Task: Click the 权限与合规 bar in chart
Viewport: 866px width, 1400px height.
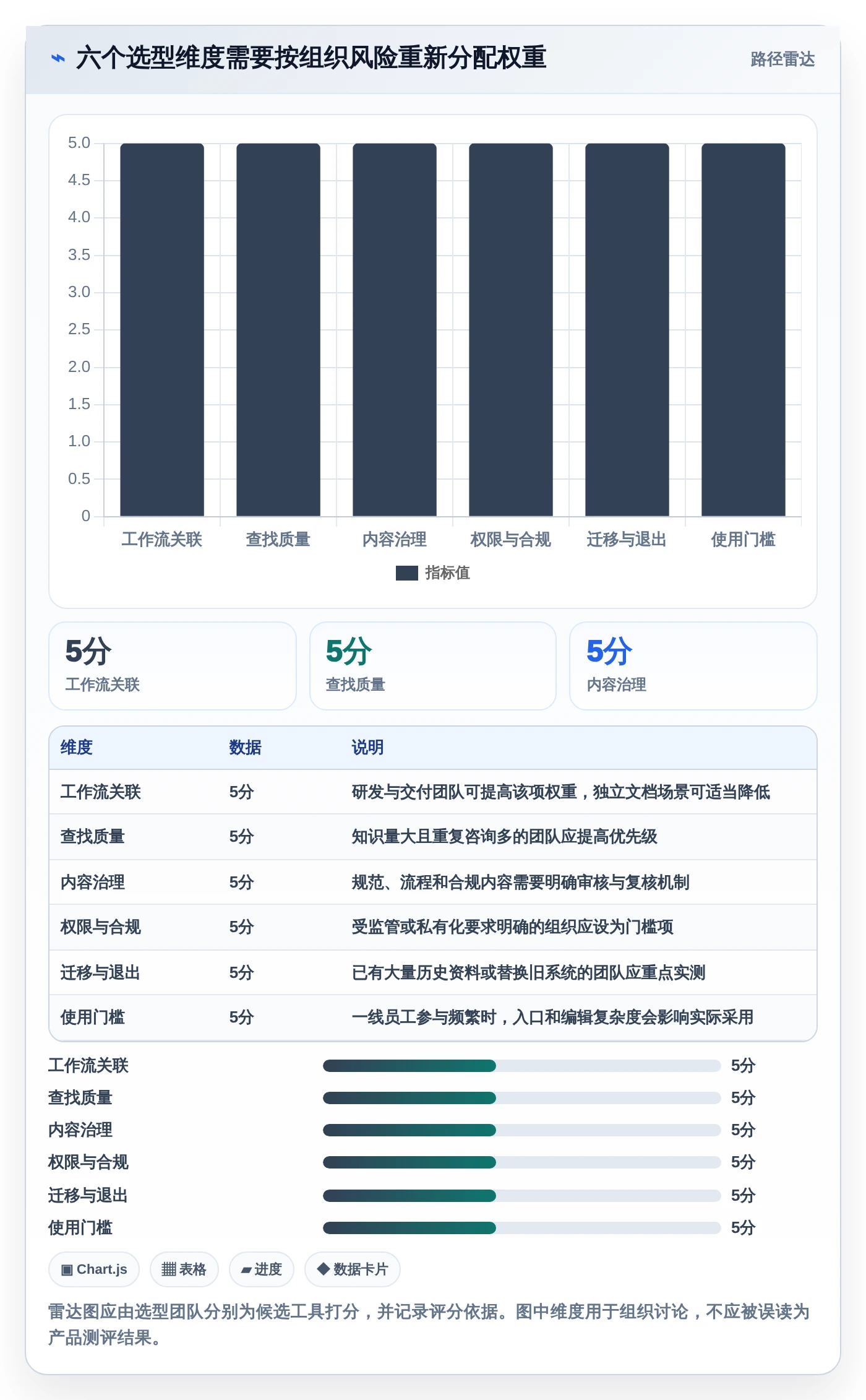Action: 511,330
